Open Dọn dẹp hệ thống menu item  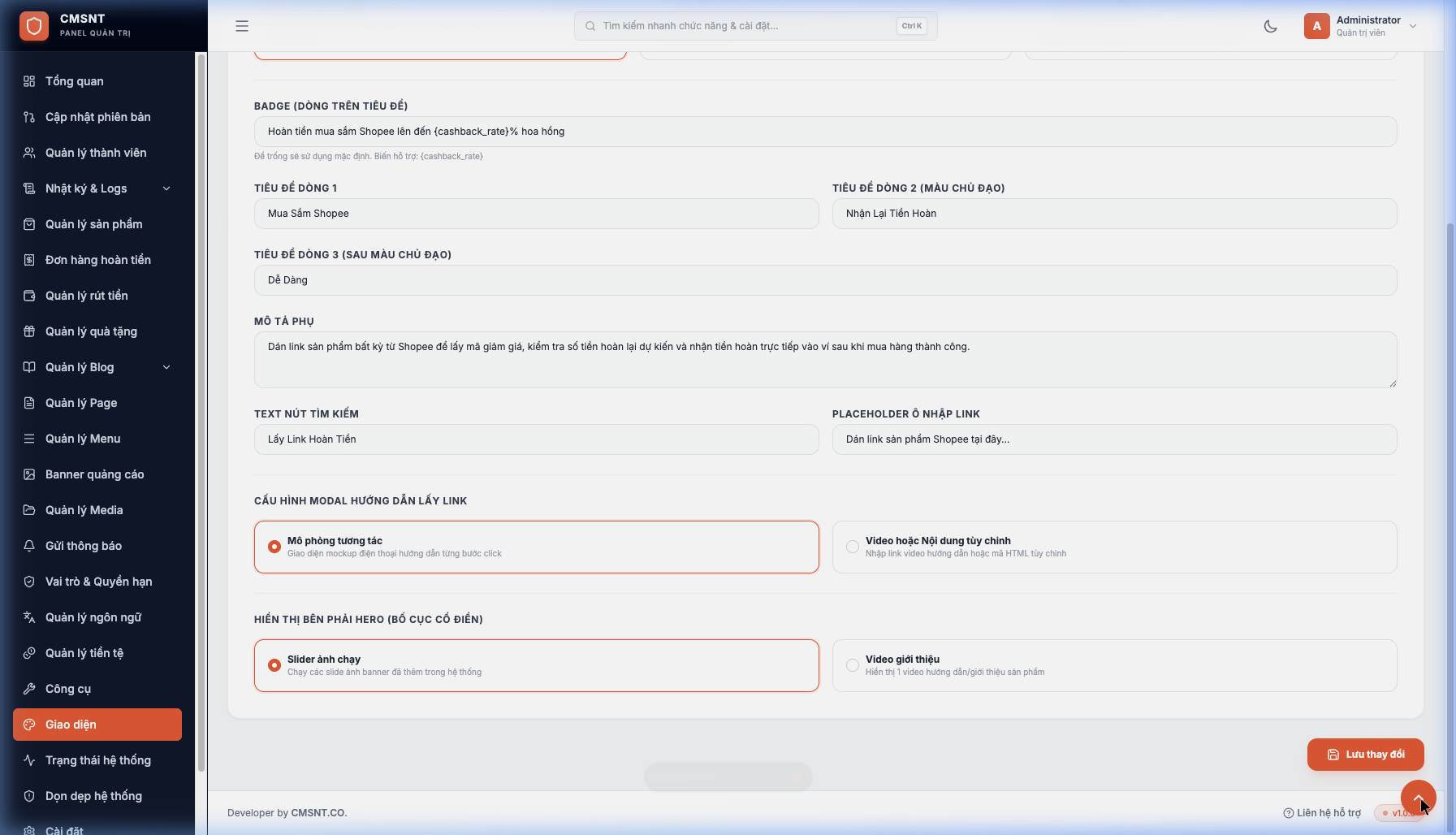(97, 796)
